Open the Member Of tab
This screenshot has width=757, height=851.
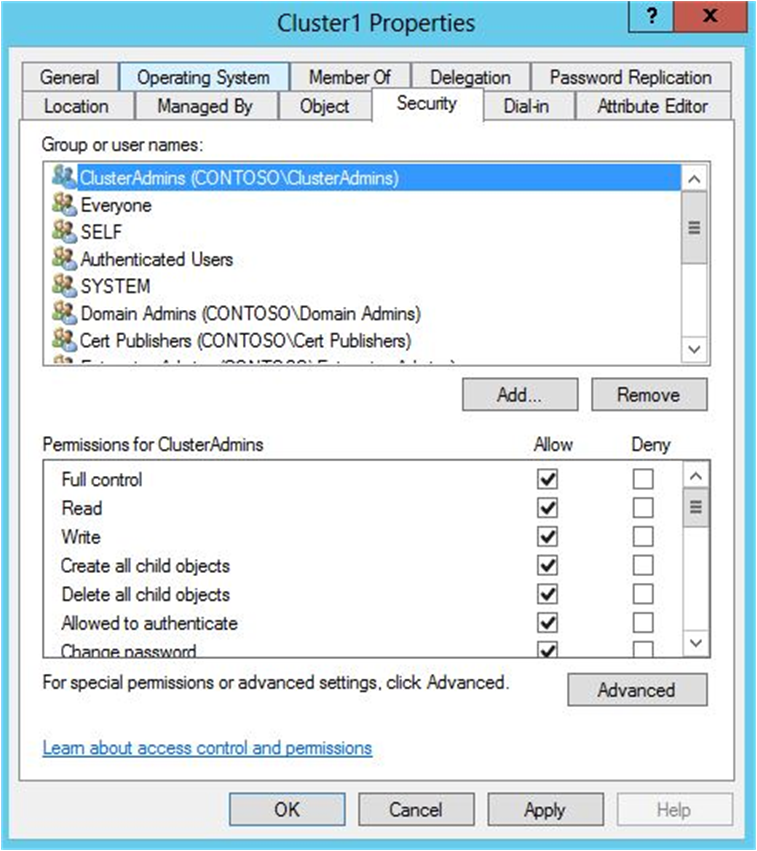pos(350,77)
